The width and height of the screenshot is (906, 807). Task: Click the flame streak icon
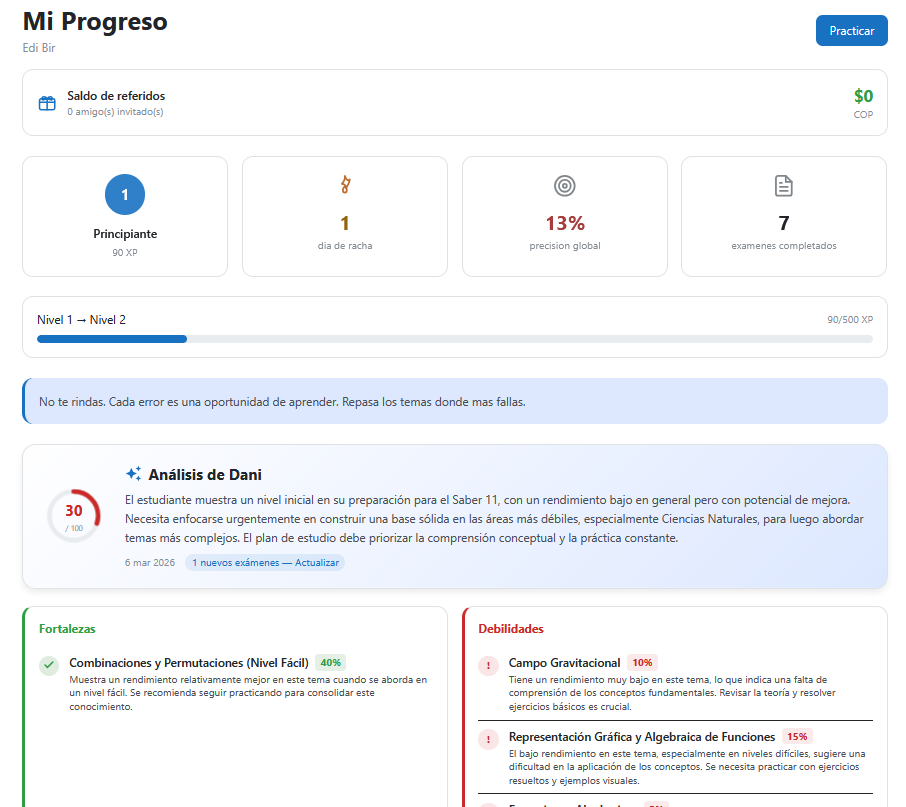pos(345,185)
